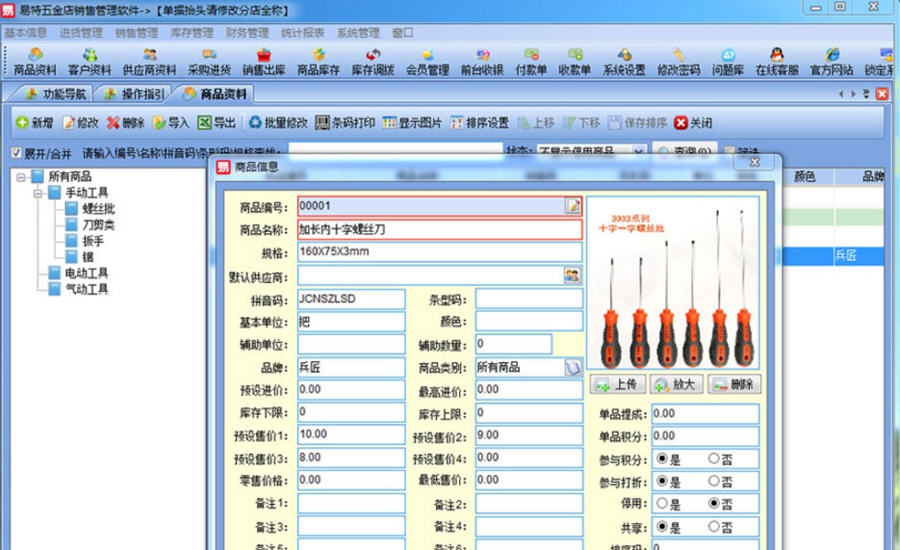The width and height of the screenshot is (900, 550).
Task: Launch 前台收银 from the toolbar
Action: click(x=483, y=62)
